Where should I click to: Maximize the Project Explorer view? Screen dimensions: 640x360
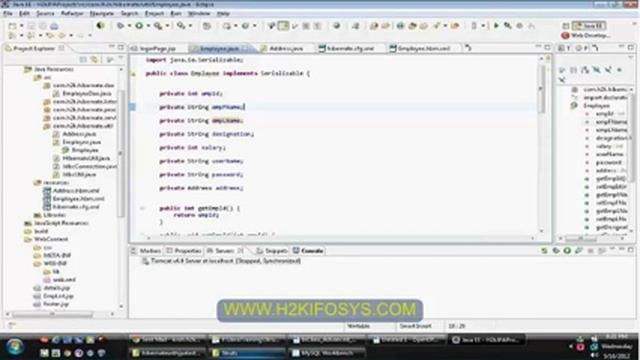click(120, 47)
